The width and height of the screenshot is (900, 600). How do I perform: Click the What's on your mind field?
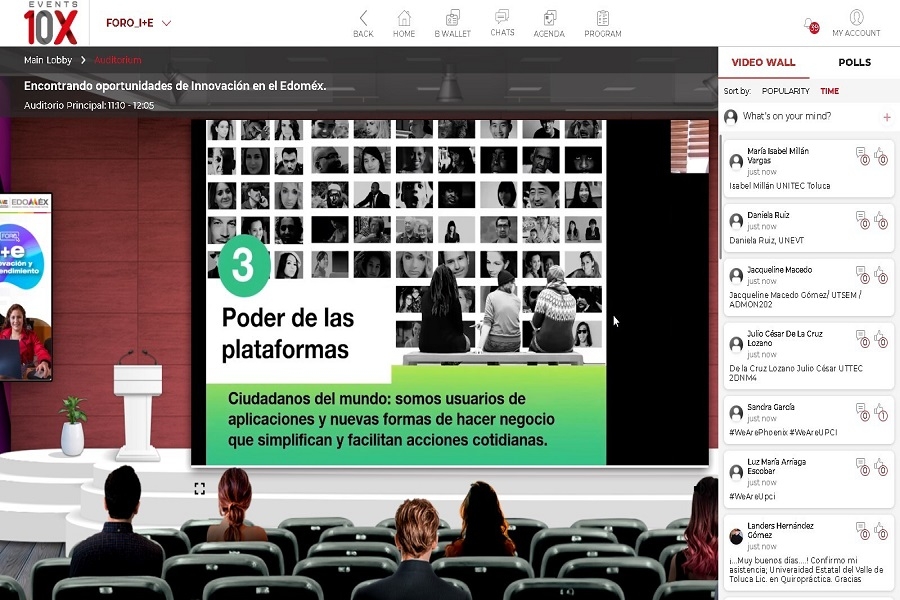coord(800,117)
